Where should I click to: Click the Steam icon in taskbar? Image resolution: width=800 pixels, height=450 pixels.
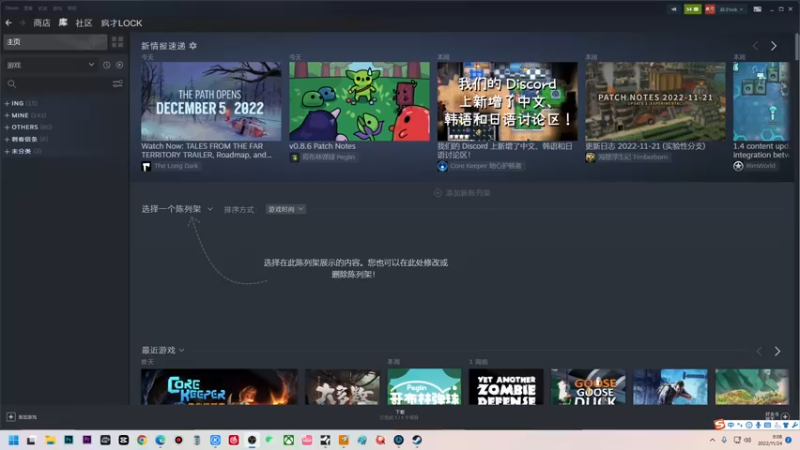[x=417, y=440]
